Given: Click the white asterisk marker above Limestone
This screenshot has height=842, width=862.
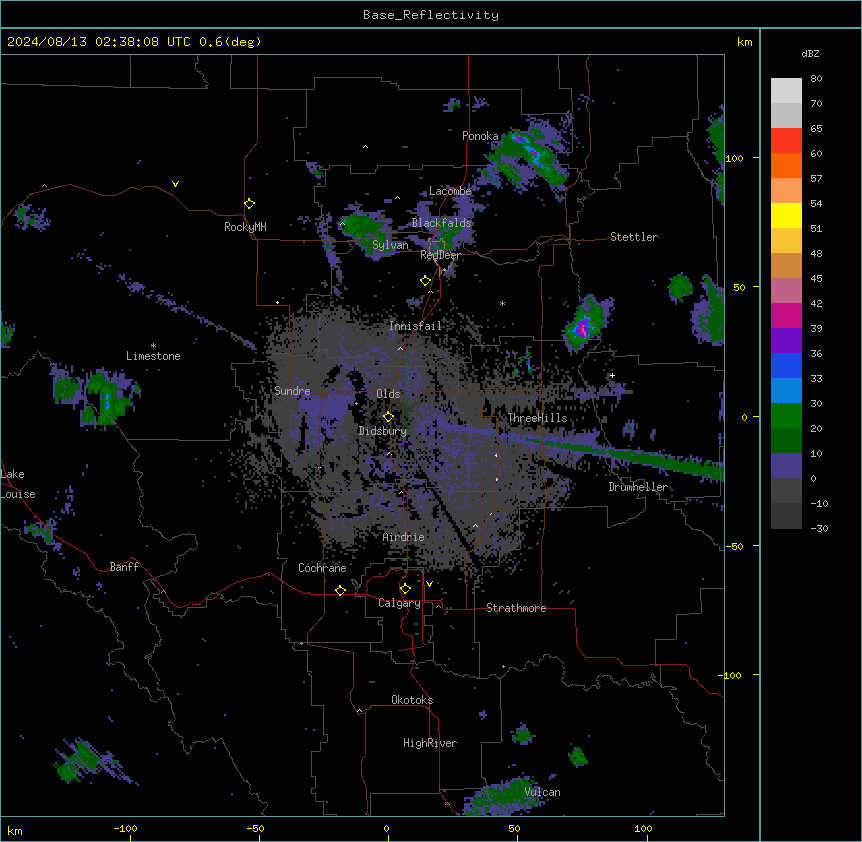Looking at the screenshot, I should 153,346.
